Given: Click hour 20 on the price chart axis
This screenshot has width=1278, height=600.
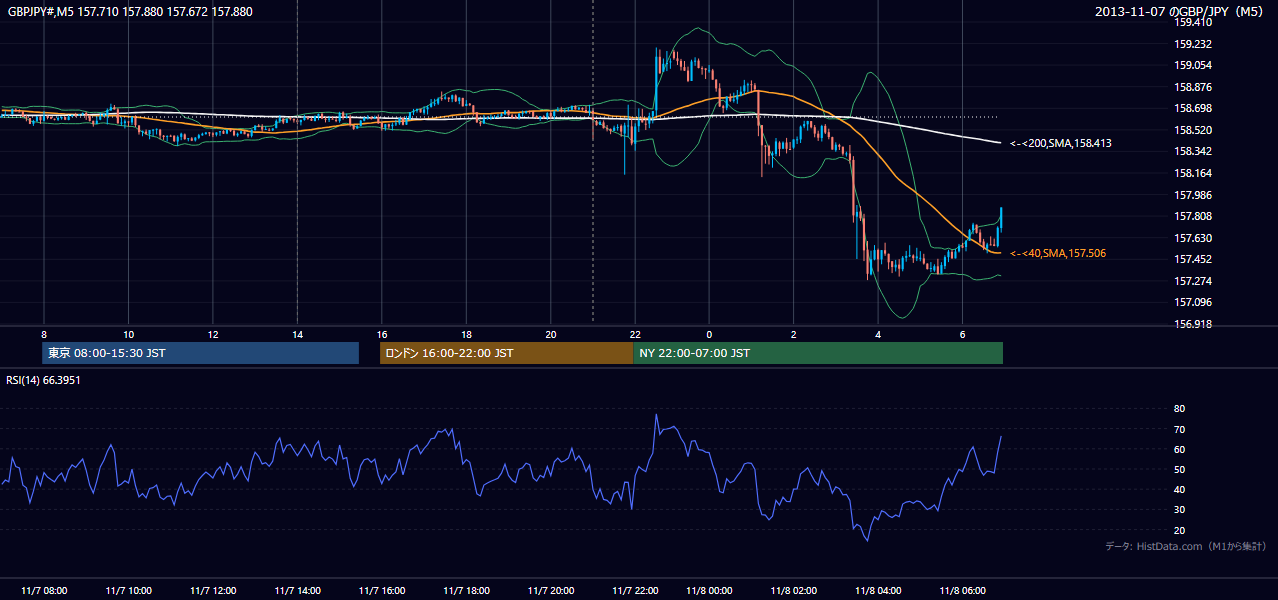Looking at the screenshot, I should click(x=550, y=334).
